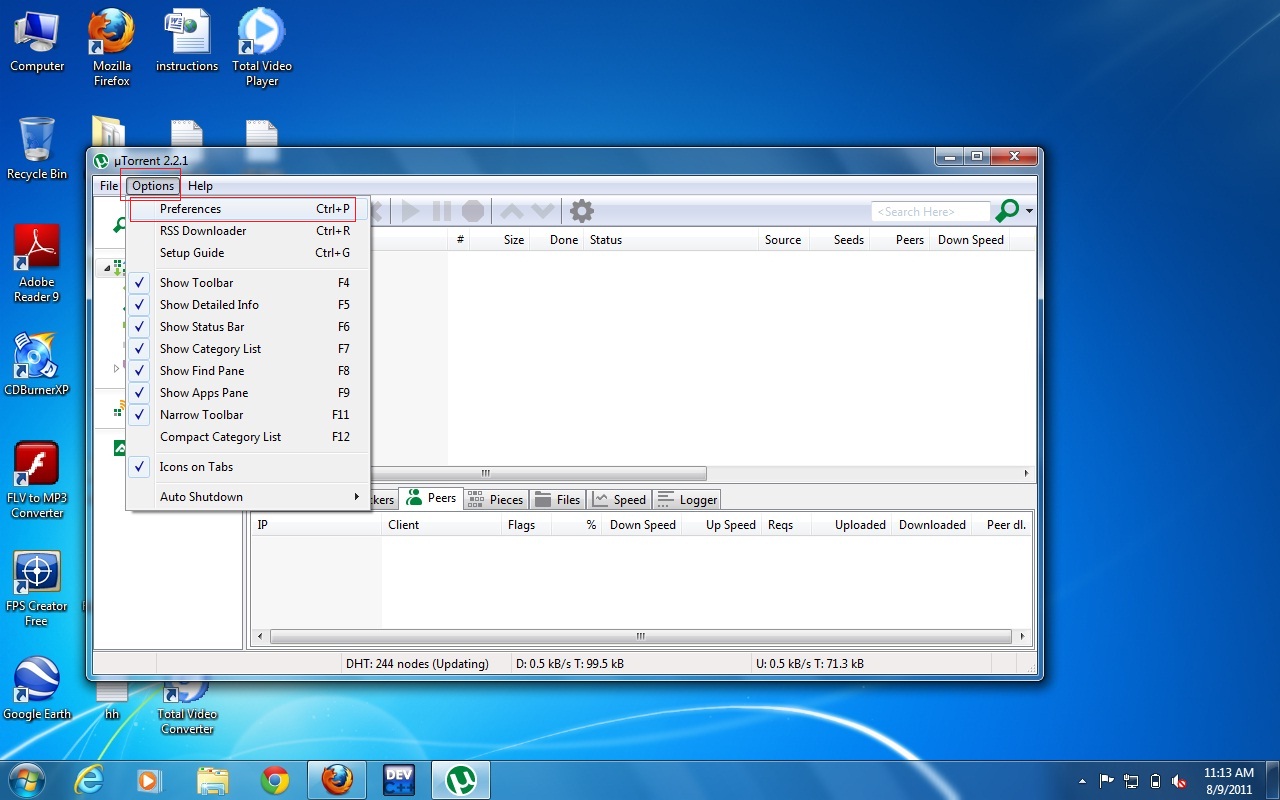Viewport: 1280px width, 800px height.
Task: Toggle the Show Detailed Info option
Action: (249, 305)
